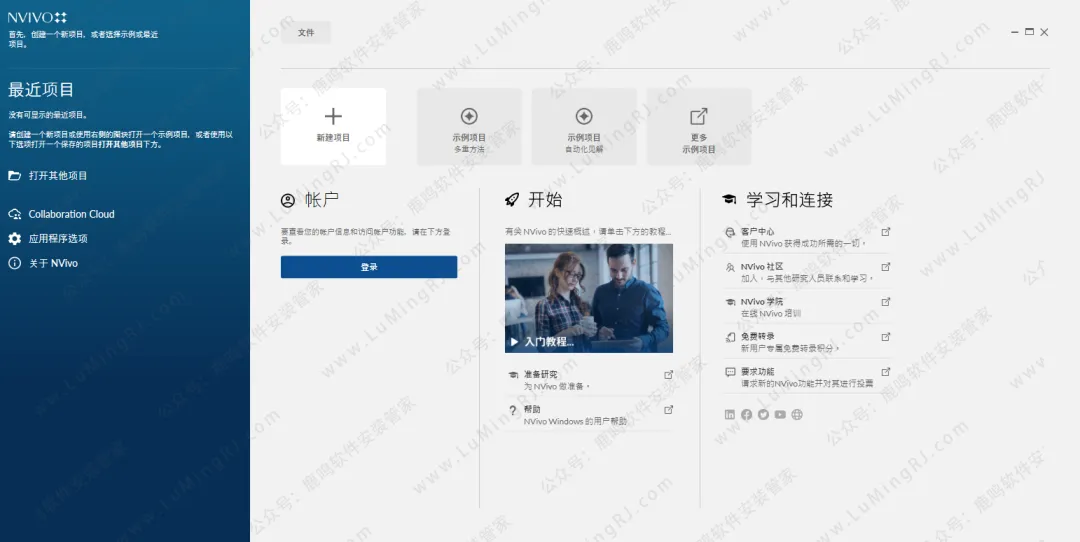Click the plus icon to create new project
1080x542 pixels.
[333, 117]
